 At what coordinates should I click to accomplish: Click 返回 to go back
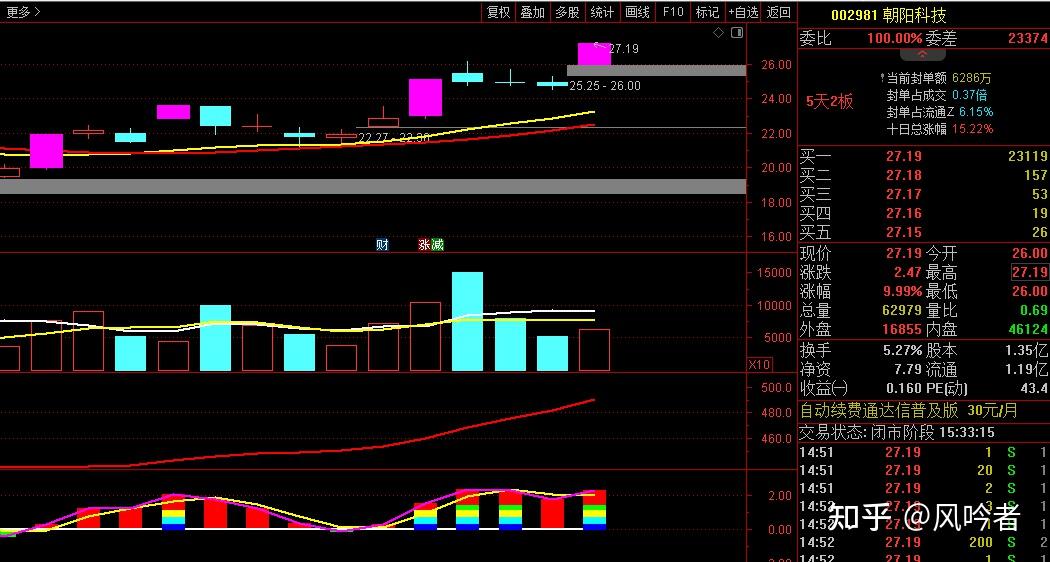778,12
